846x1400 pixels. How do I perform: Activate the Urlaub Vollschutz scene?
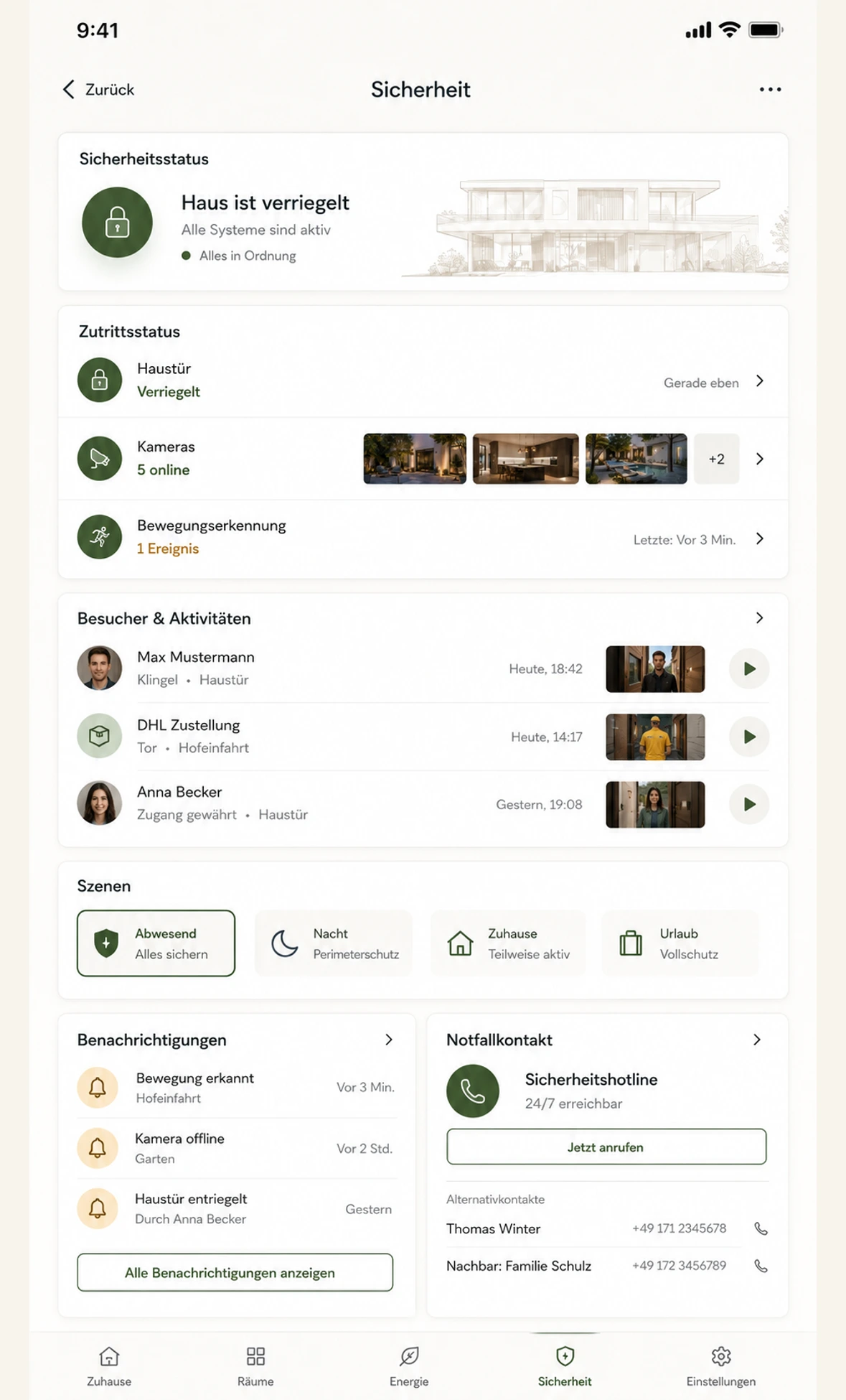[680, 943]
